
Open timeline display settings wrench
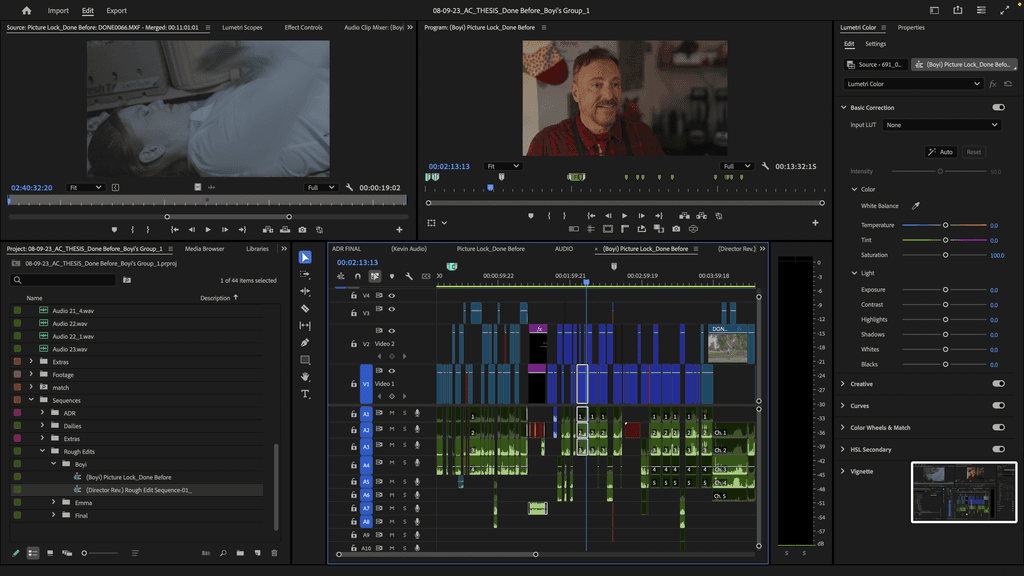click(x=409, y=276)
